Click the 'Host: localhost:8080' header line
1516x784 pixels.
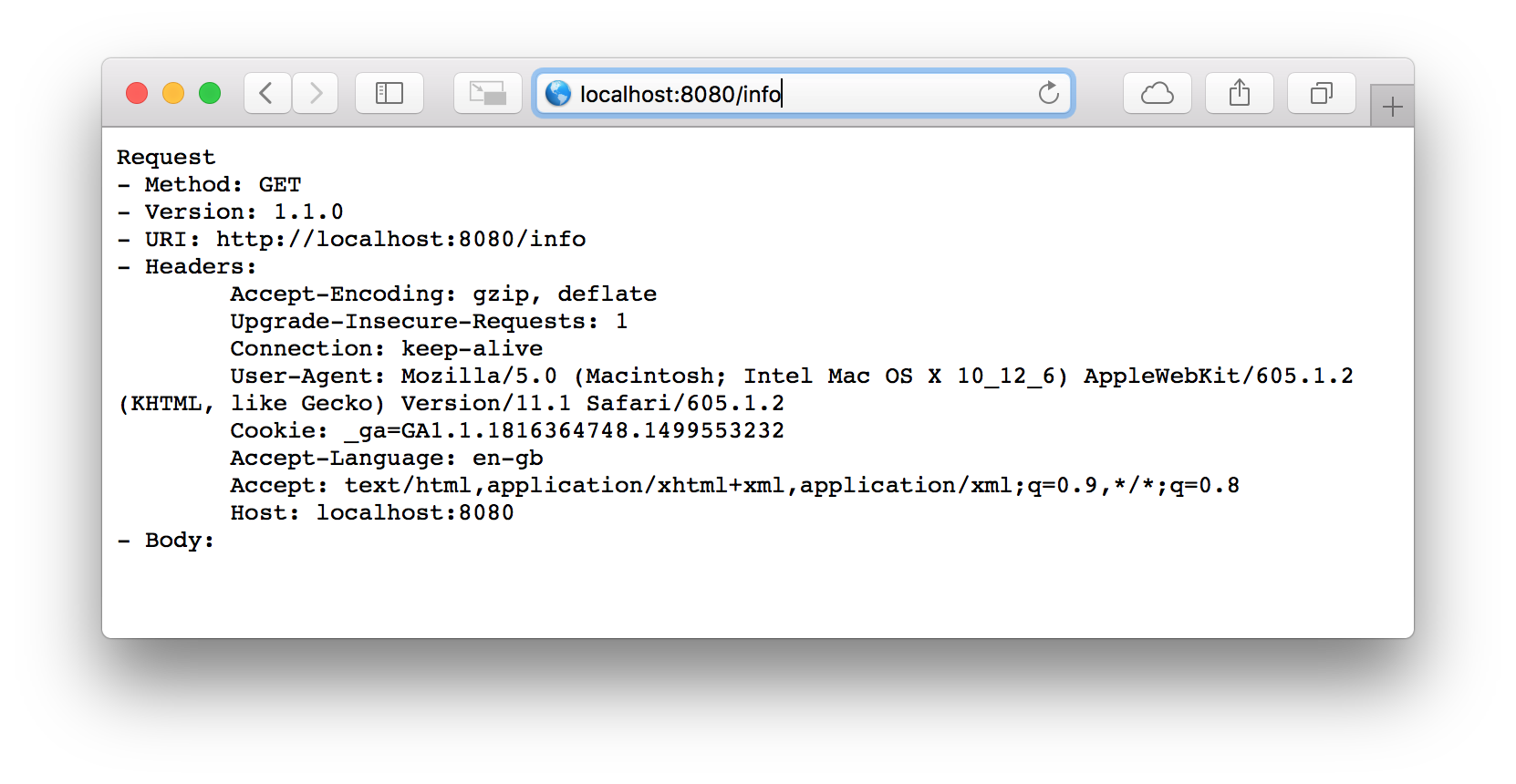tap(372, 512)
